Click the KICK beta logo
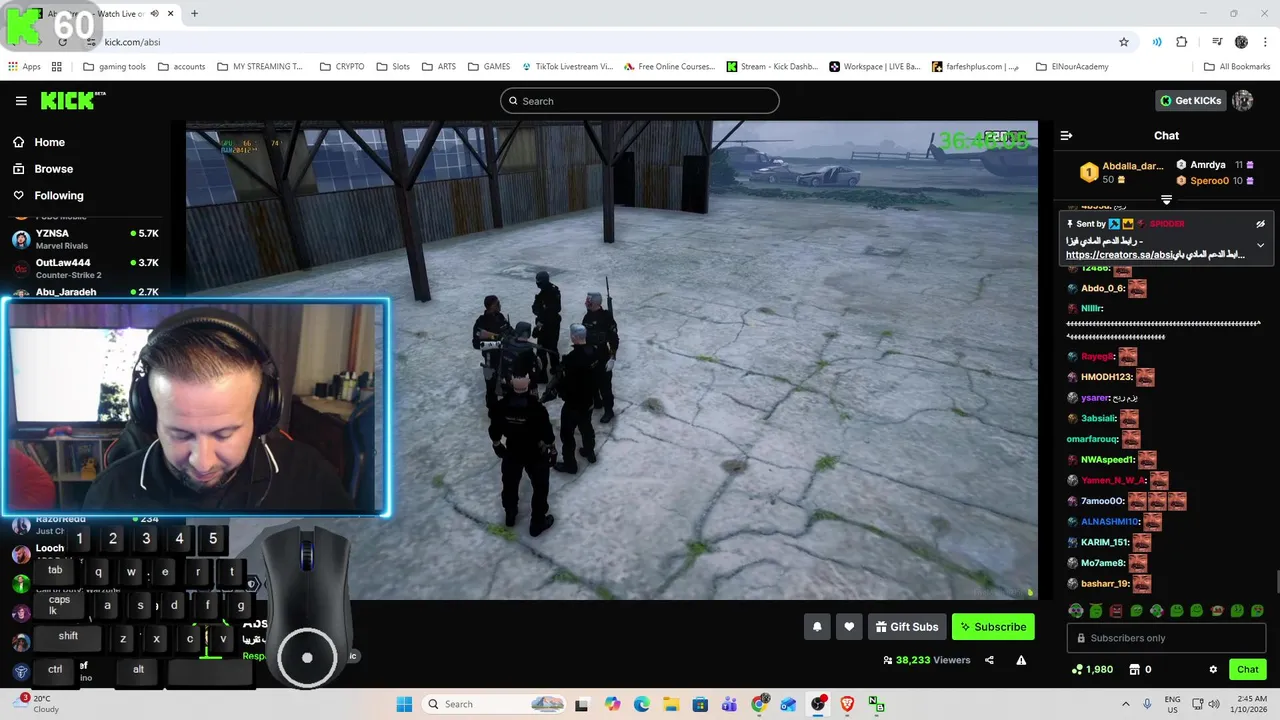 pyautogui.click(x=73, y=101)
